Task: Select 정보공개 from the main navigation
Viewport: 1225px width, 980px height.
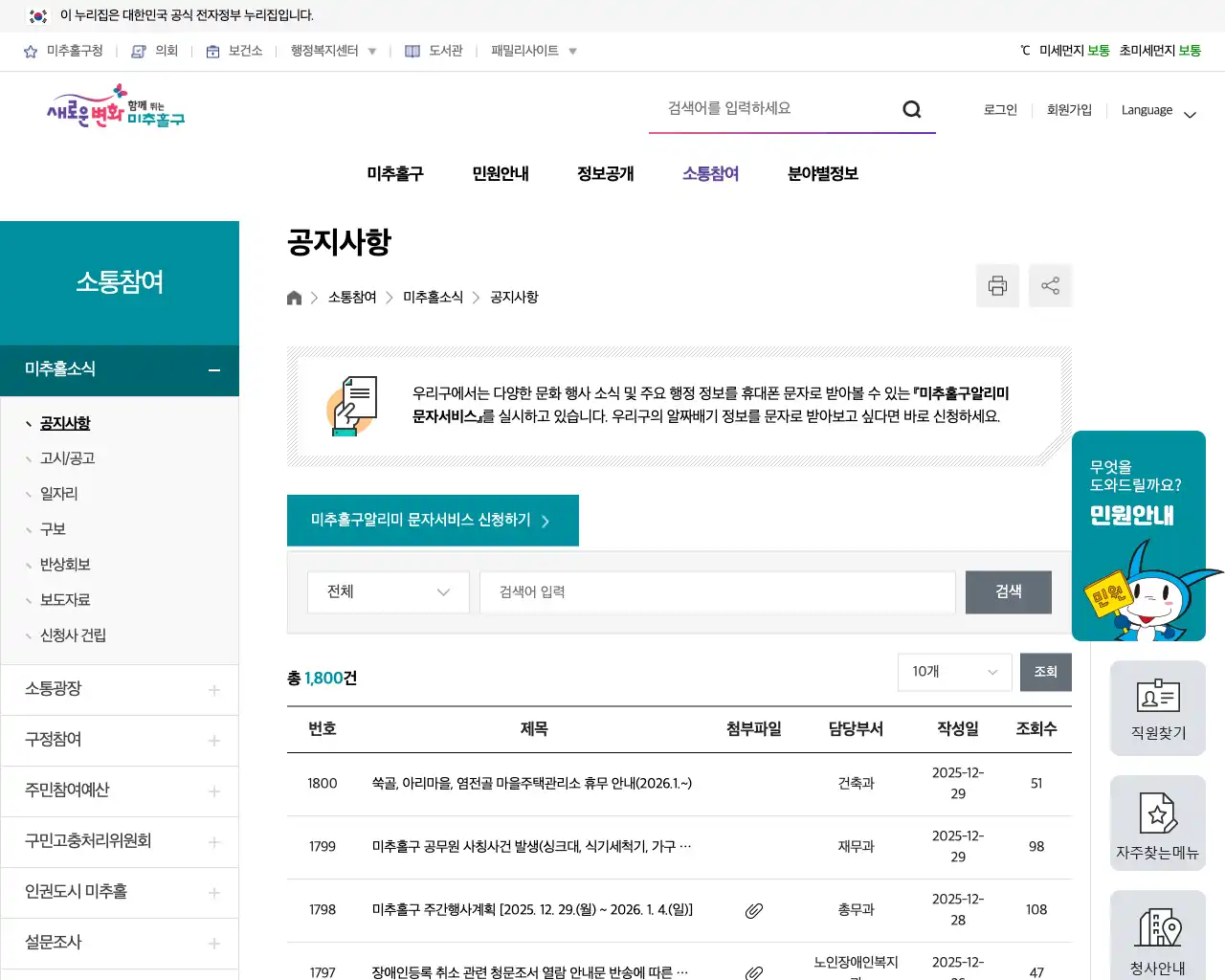Action: click(605, 173)
